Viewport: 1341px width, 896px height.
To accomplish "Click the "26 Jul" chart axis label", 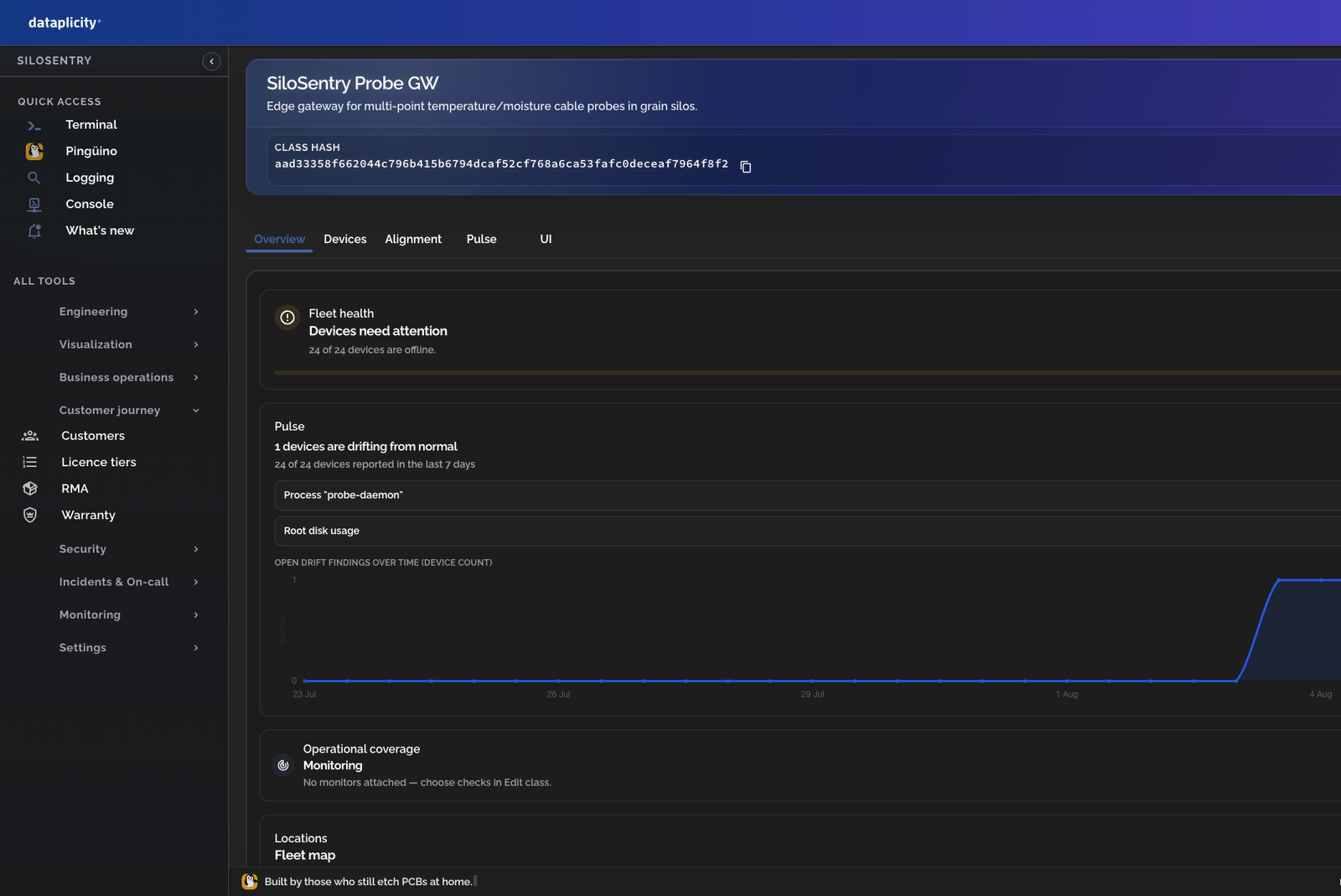I will (x=558, y=694).
